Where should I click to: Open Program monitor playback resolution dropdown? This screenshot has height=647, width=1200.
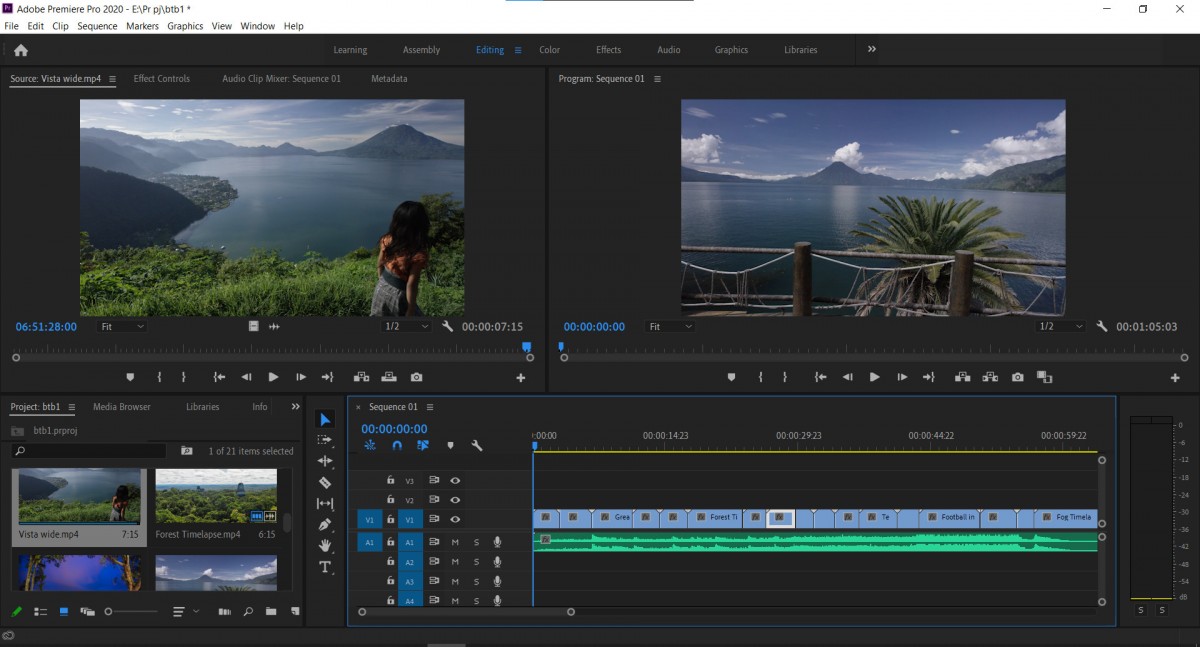1061,326
